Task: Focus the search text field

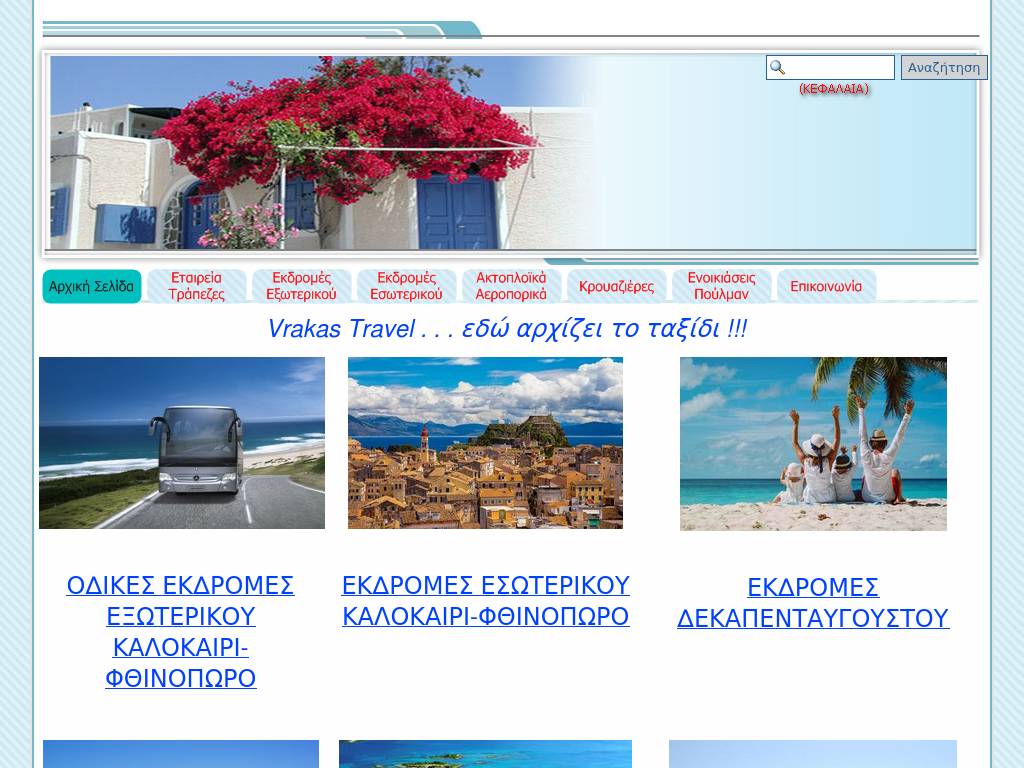Action: (830, 67)
